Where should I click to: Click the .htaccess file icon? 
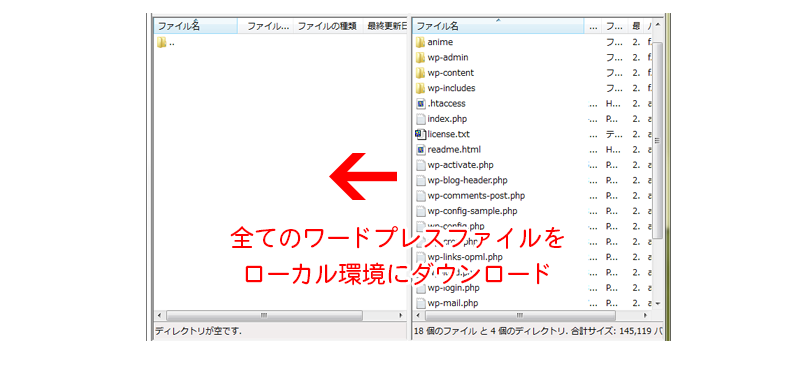(420, 104)
